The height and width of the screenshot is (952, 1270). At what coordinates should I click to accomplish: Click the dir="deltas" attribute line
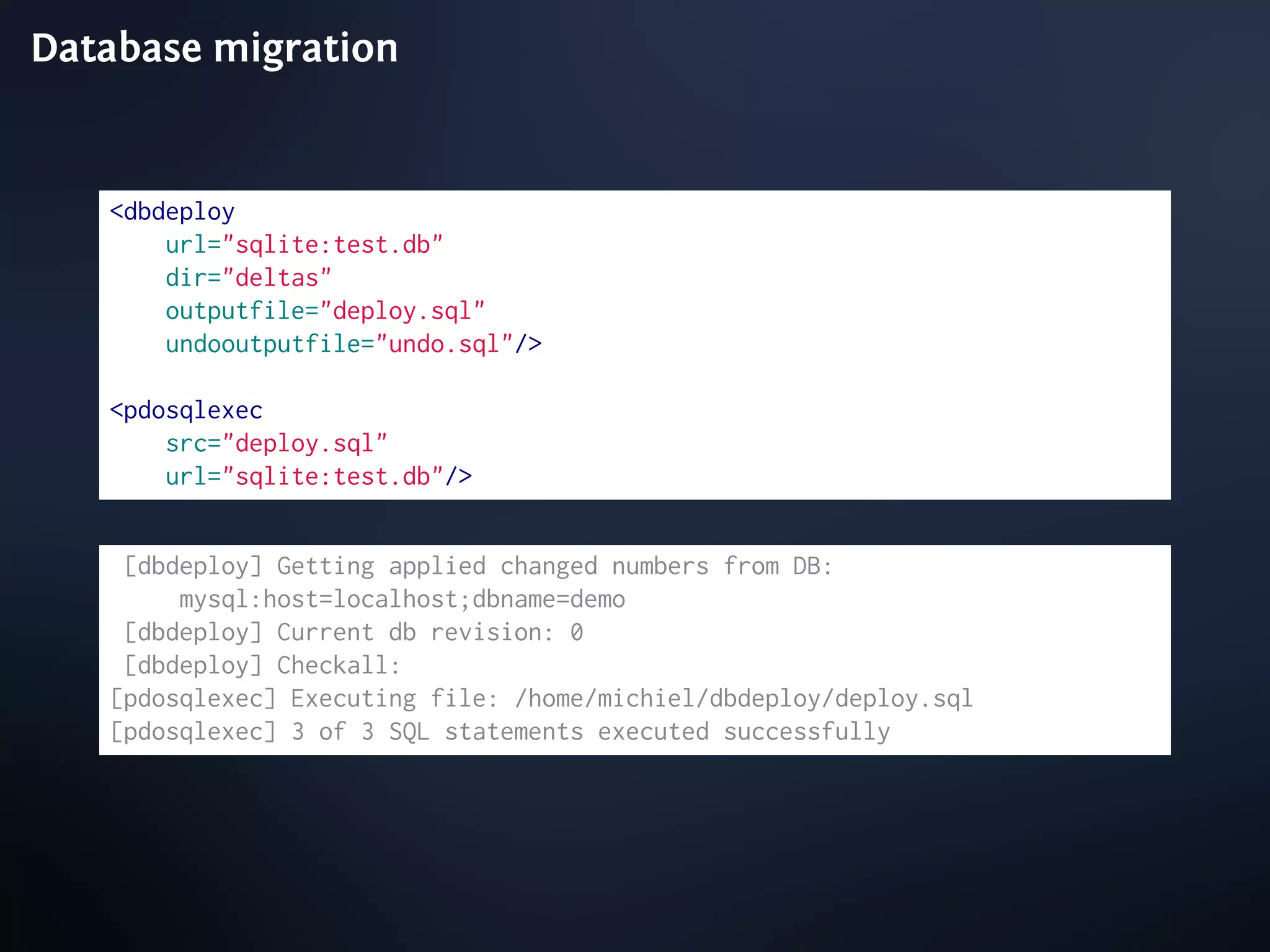[249, 278]
